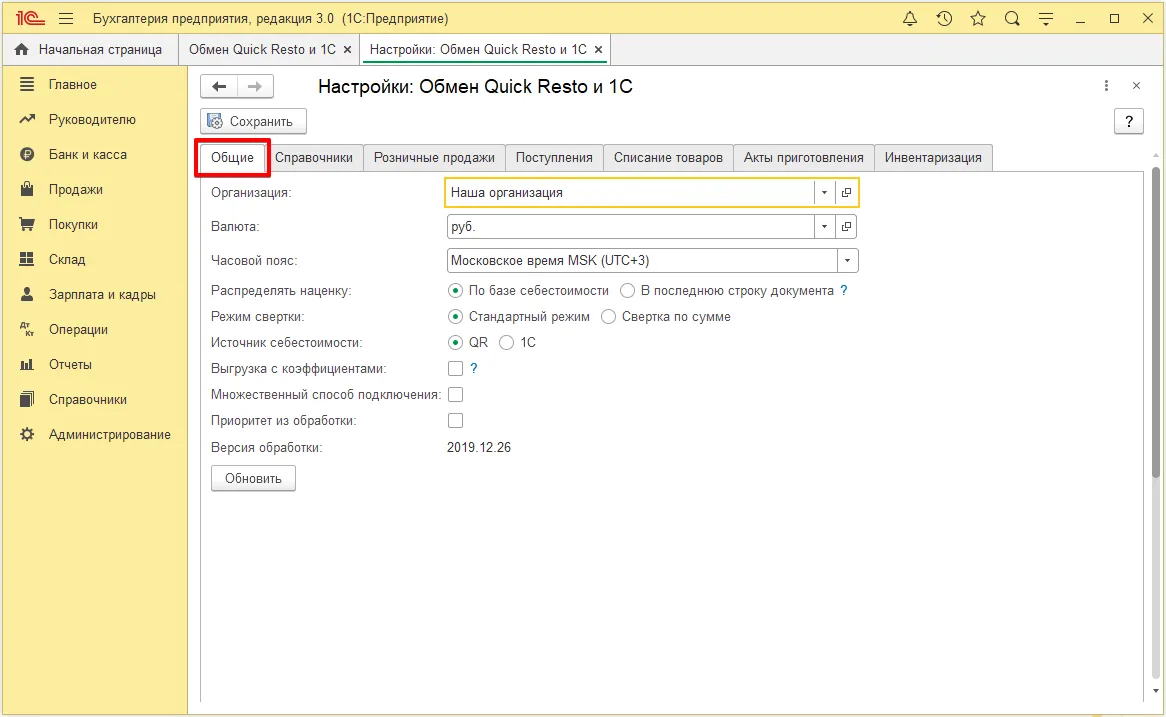Select QR as cost source
The width and height of the screenshot is (1166, 717).
(455, 343)
